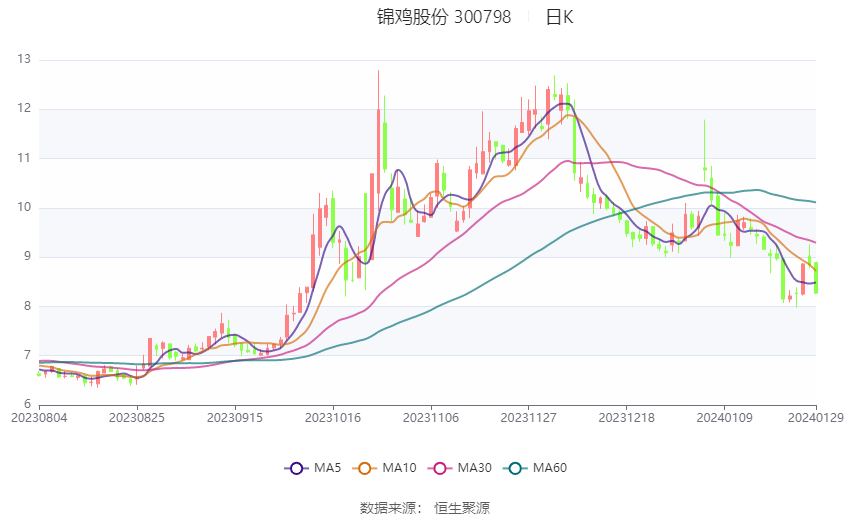Toggle the MA30 legend series
This screenshot has height=516, width=850.
click(460, 468)
